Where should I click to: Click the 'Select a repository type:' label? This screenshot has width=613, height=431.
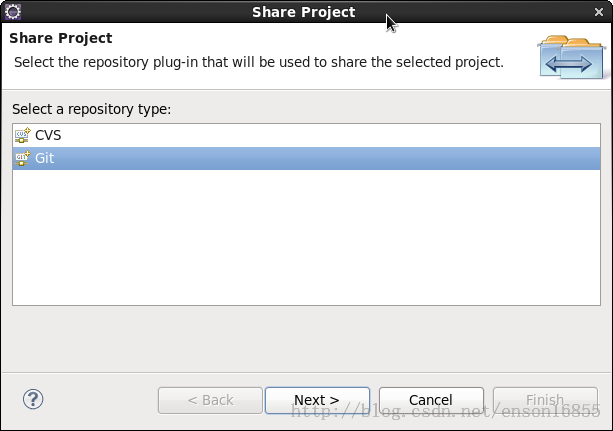point(91,109)
